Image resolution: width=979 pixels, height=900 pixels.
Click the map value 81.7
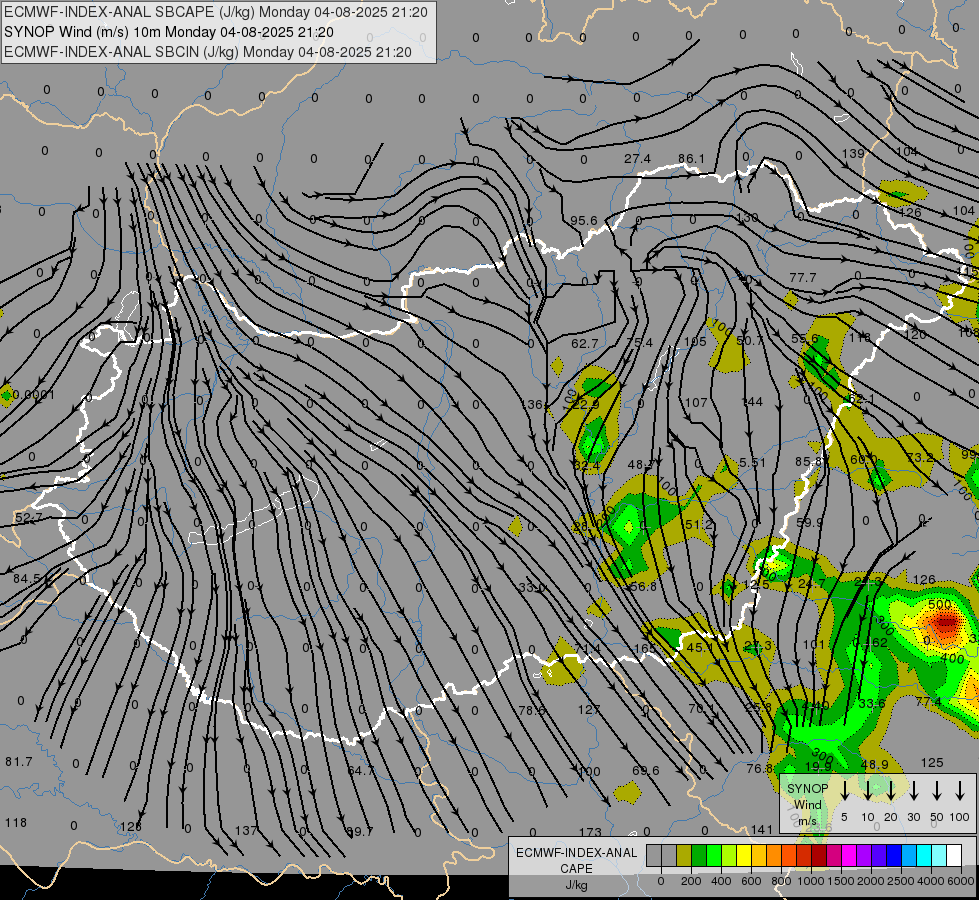[x=19, y=762]
